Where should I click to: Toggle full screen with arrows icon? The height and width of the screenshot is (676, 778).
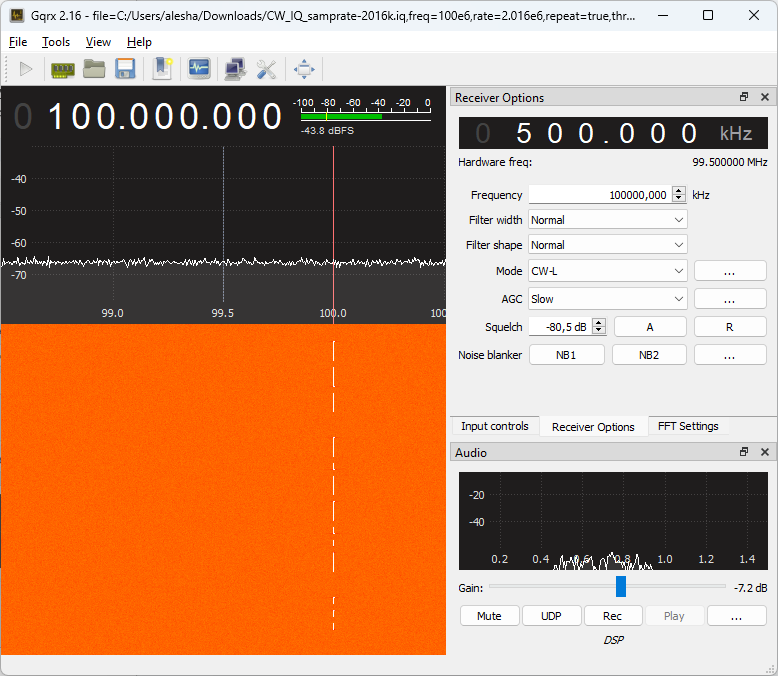click(304, 69)
